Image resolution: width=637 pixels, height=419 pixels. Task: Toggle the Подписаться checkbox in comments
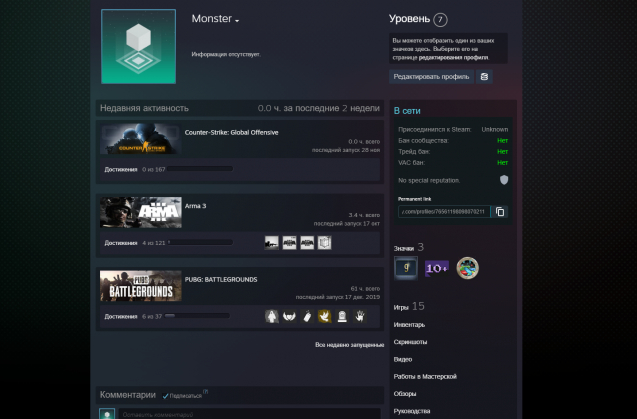tap(165, 396)
